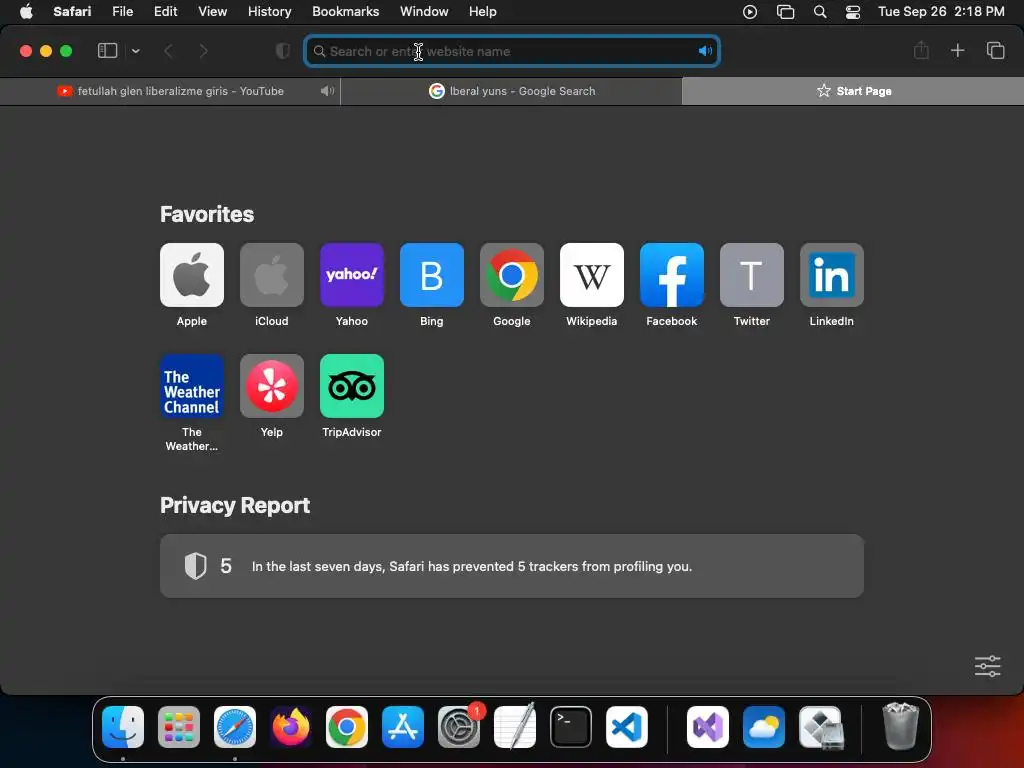
Task: Launch blue VS Code from Dock
Action: click(x=626, y=726)
